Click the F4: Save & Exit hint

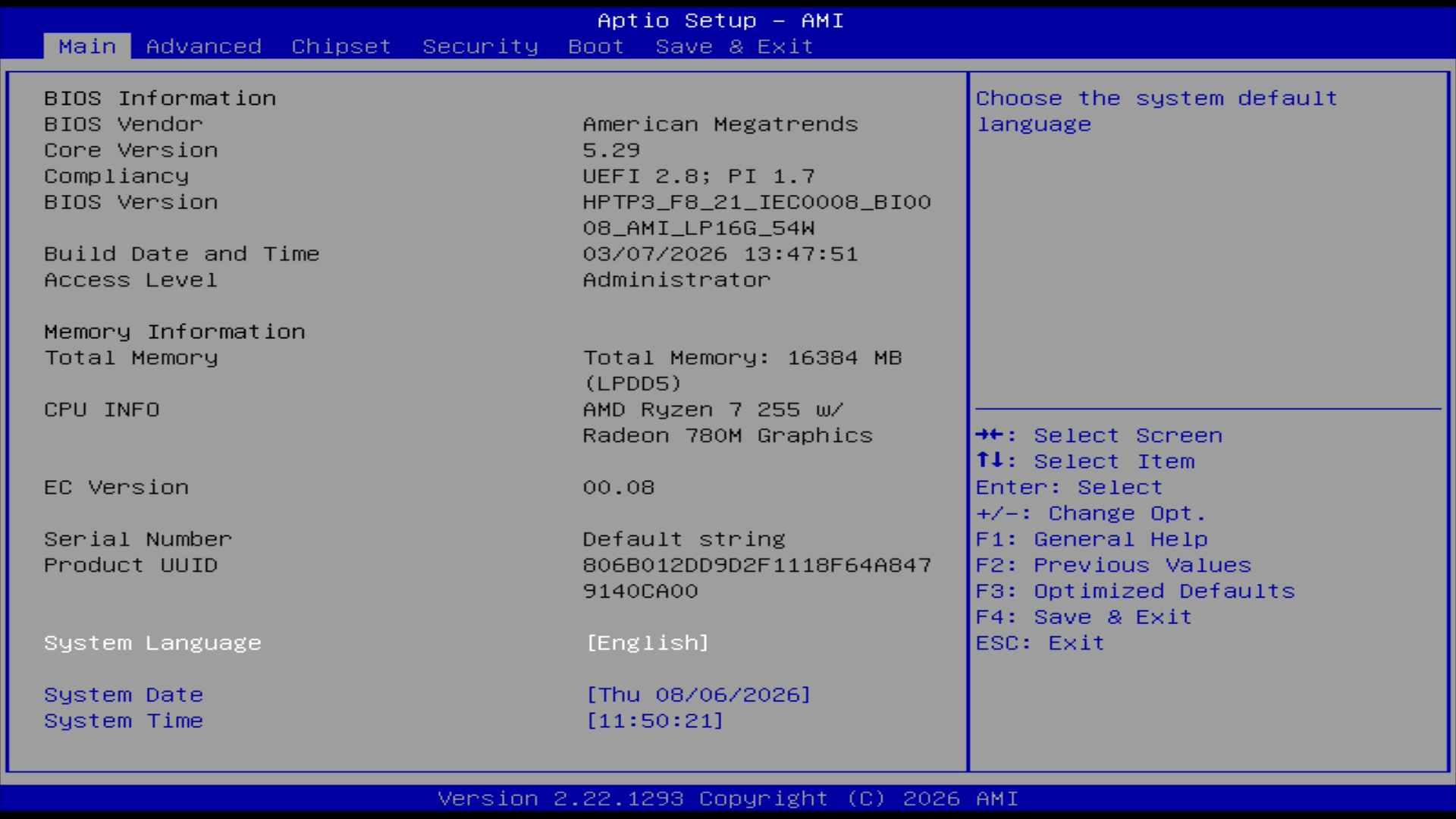1084,617
